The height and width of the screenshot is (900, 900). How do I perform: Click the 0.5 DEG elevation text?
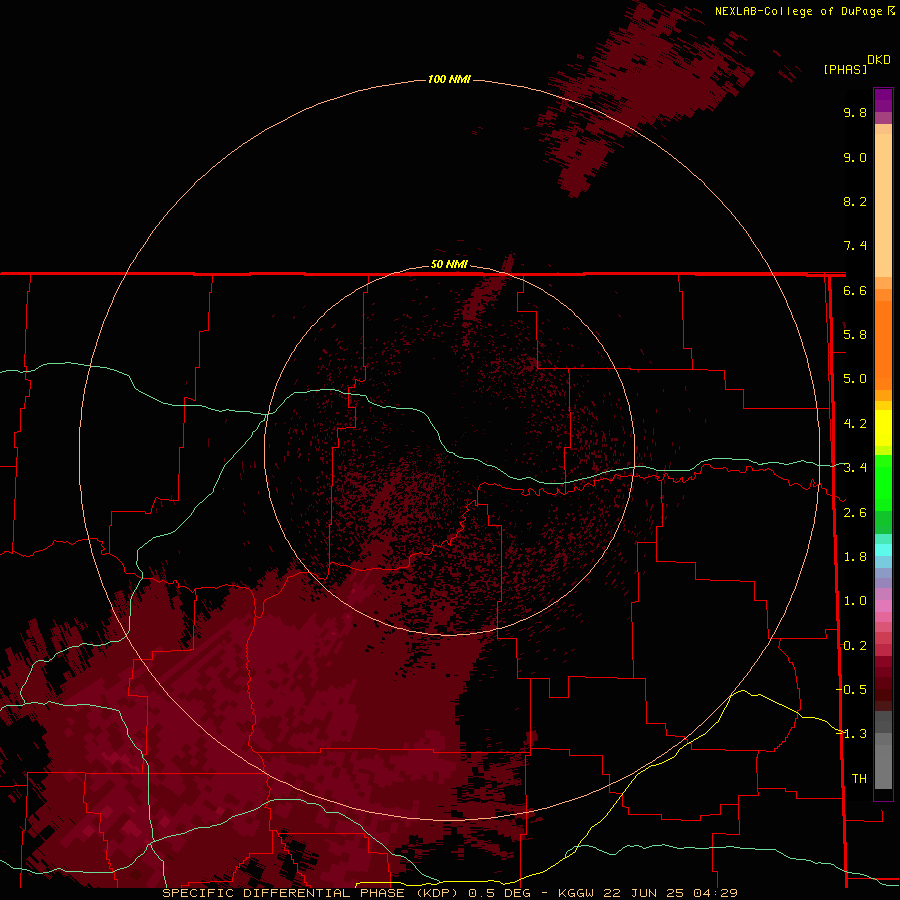499,893
